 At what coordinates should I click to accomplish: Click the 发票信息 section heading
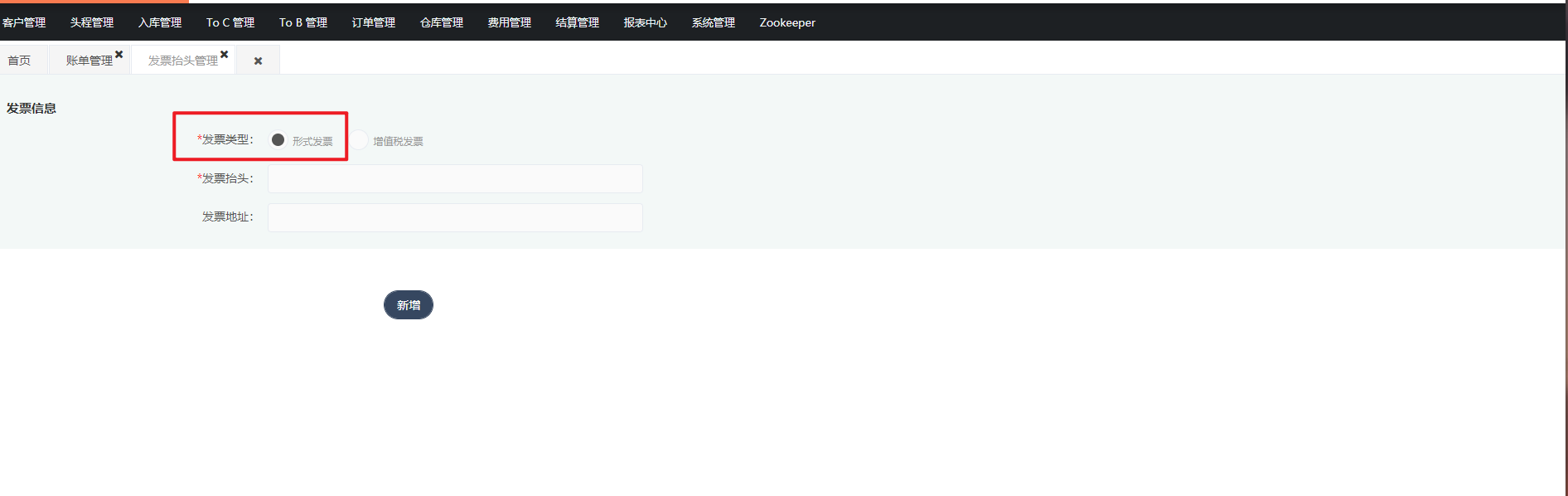click(31, 109)
